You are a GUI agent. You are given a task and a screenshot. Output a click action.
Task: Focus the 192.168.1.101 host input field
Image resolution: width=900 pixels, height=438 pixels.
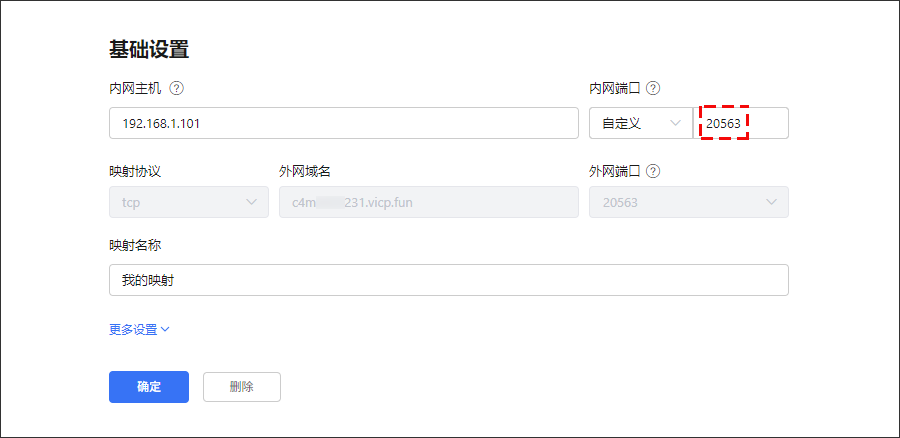(x=343, y=123)
